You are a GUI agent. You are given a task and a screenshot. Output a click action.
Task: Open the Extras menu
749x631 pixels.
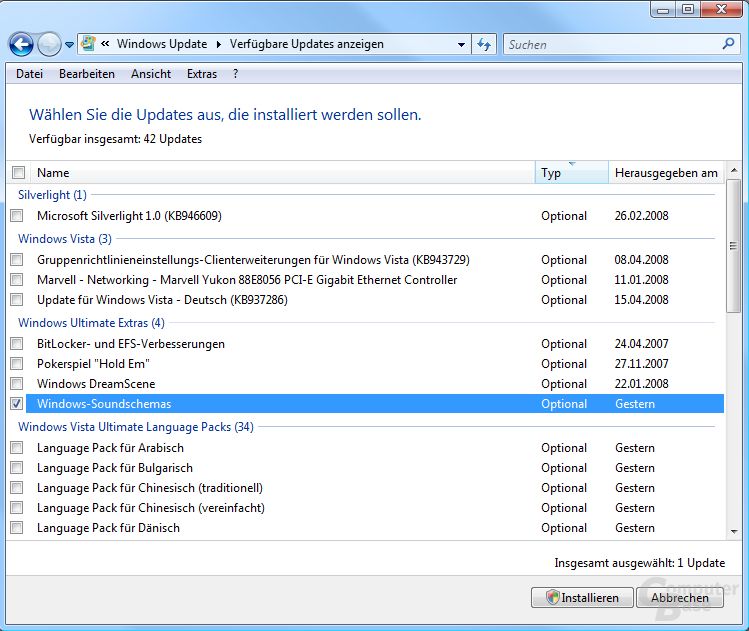point(202,74)
